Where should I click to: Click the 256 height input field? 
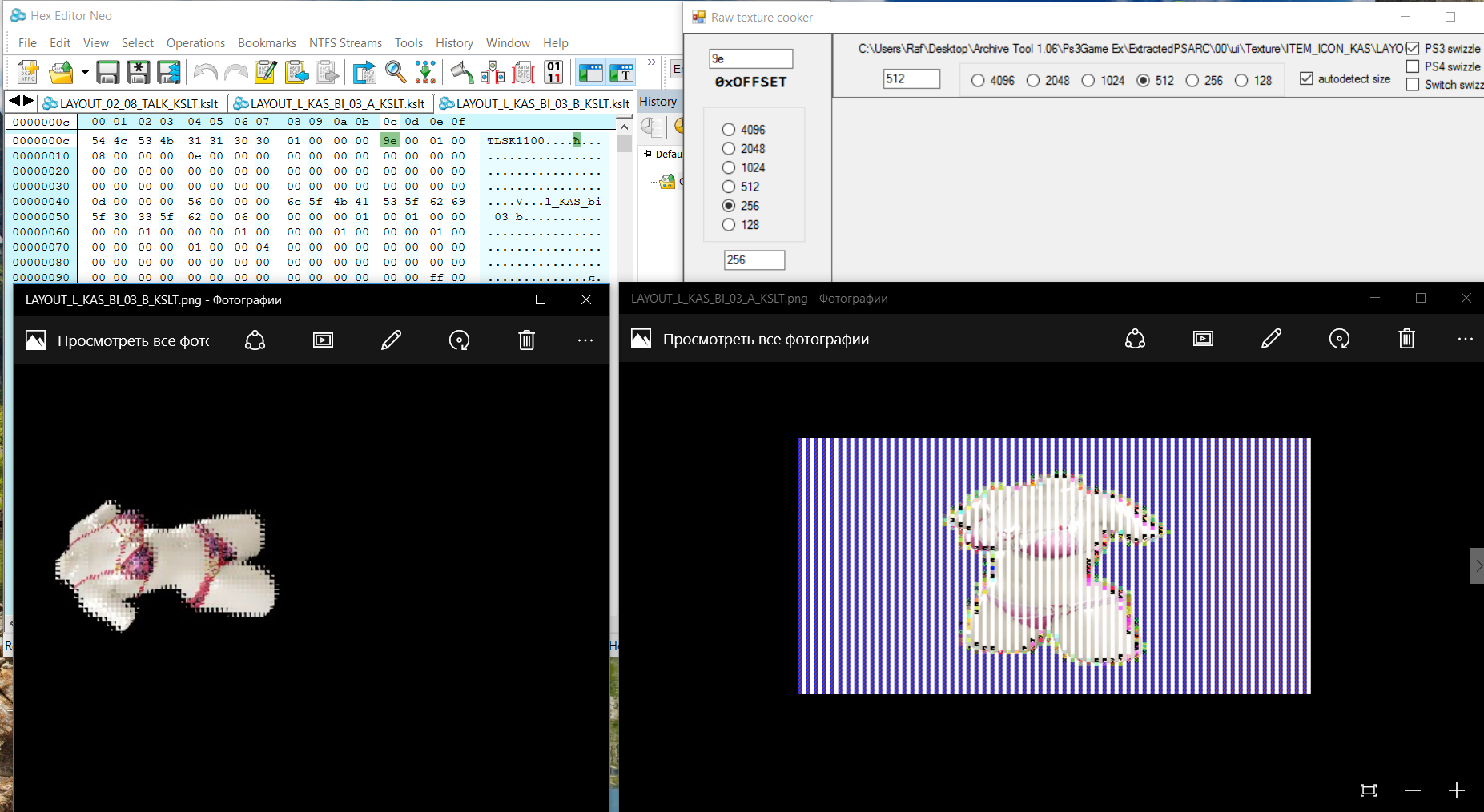pyautogui.click(x=754, y=260)
